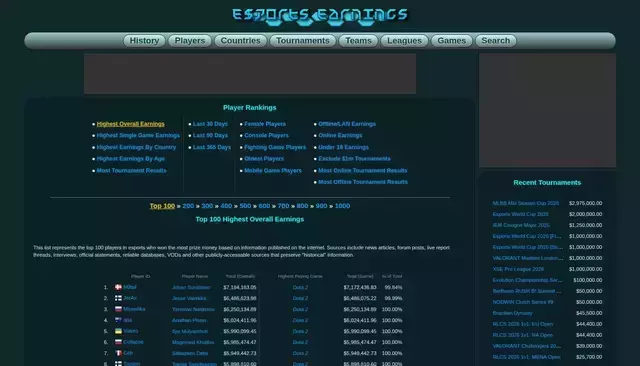This screenshot has width=640, height=366.
Task: Click the French flag beside Ceb
Action: [x=118, y=353]
